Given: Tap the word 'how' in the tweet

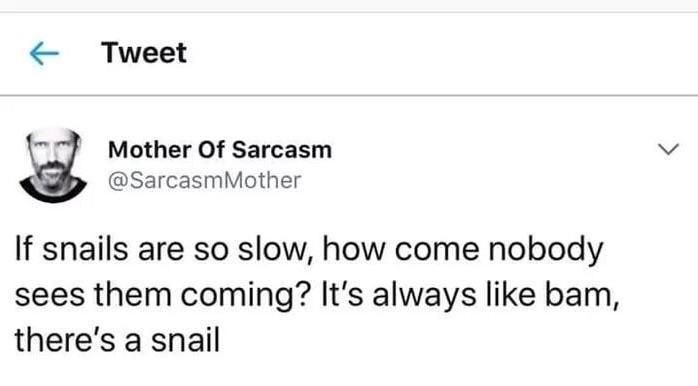Looking at the screenshot, I should pyautogui.click(x=353, y=249).
